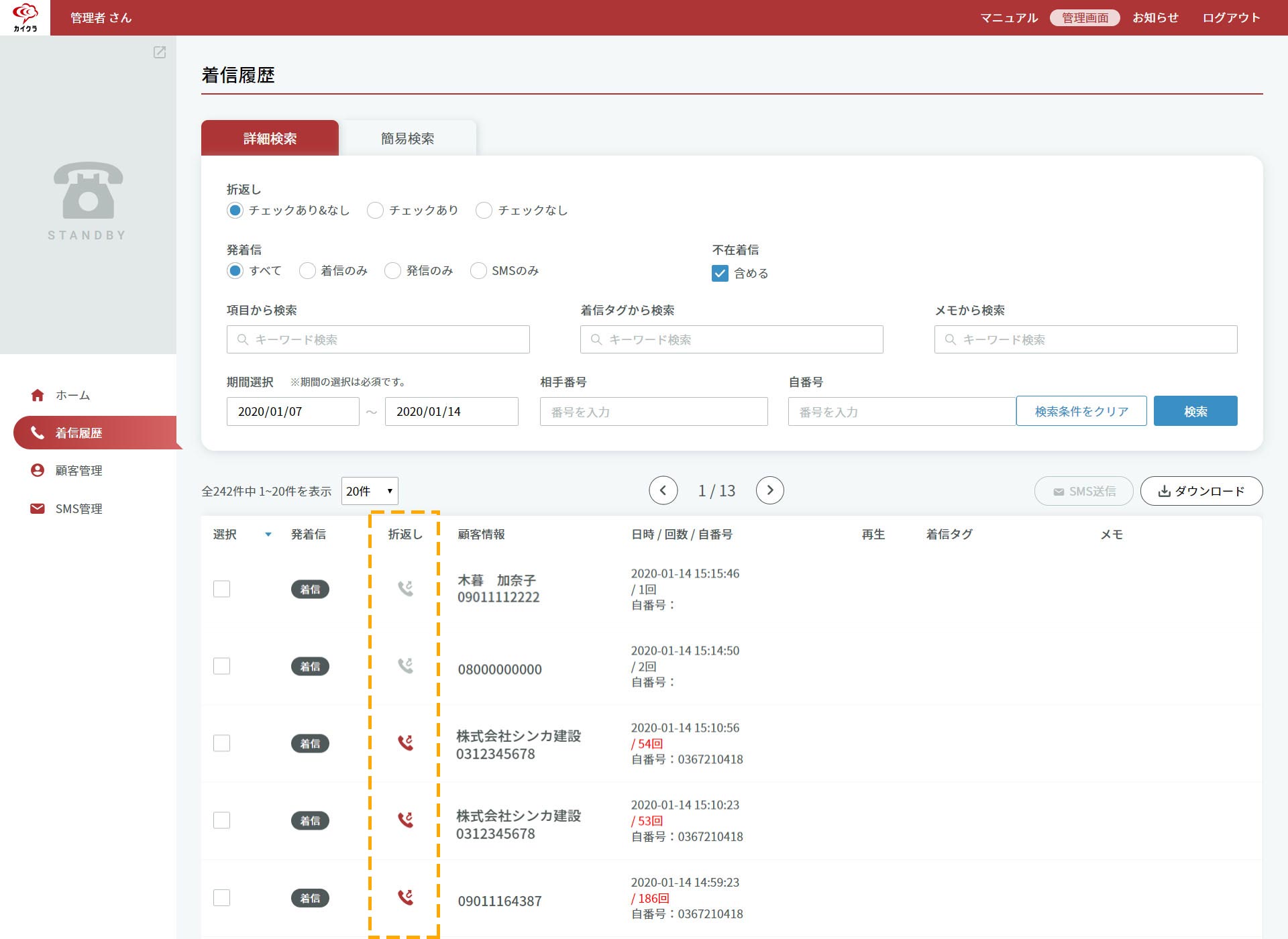Uncheck the 不在着信 含める checkbox
The image size is (1288, 939).
click(x=720, y=273)
